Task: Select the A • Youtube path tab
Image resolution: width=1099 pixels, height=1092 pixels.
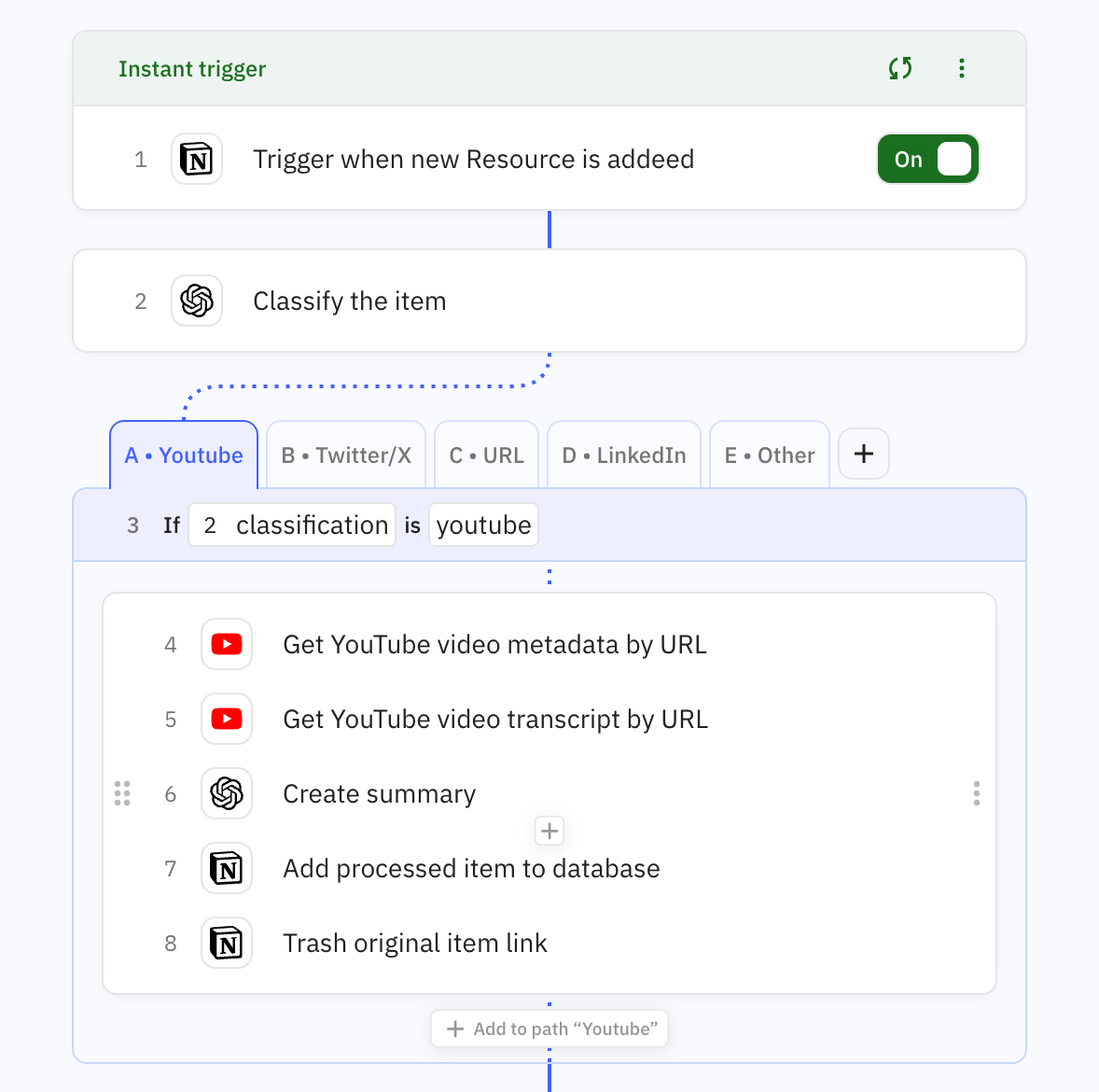Action: (184, 455)
